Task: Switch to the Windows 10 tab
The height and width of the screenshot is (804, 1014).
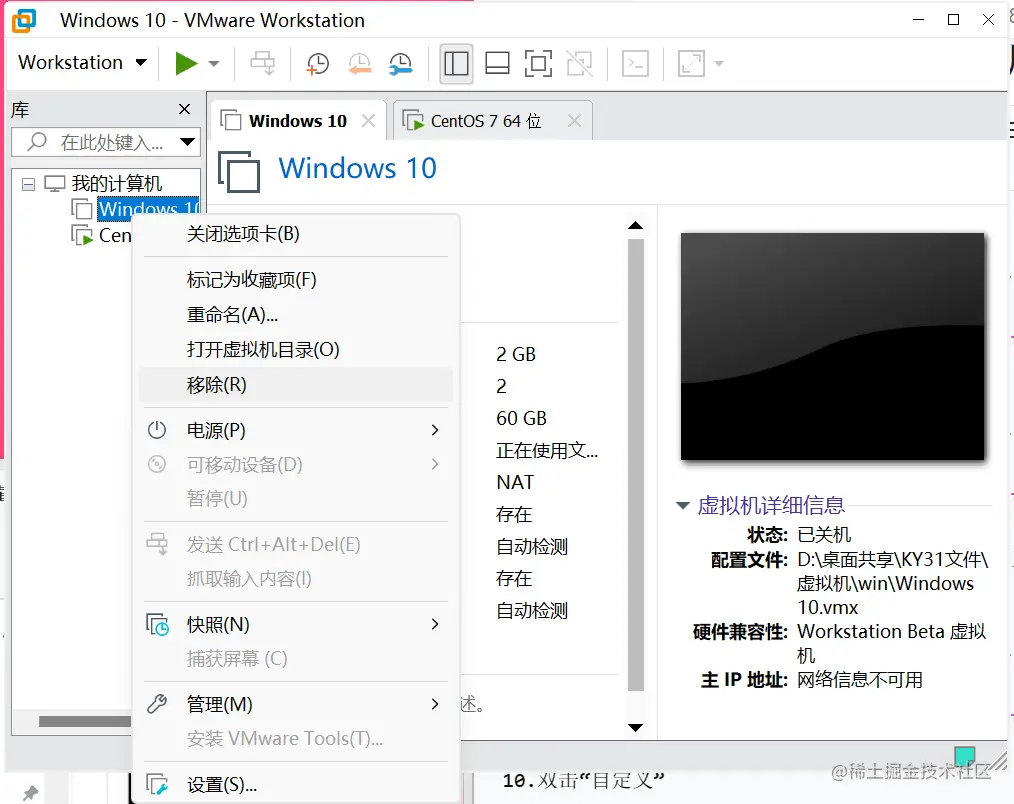Action: click(x=297, y=121)
